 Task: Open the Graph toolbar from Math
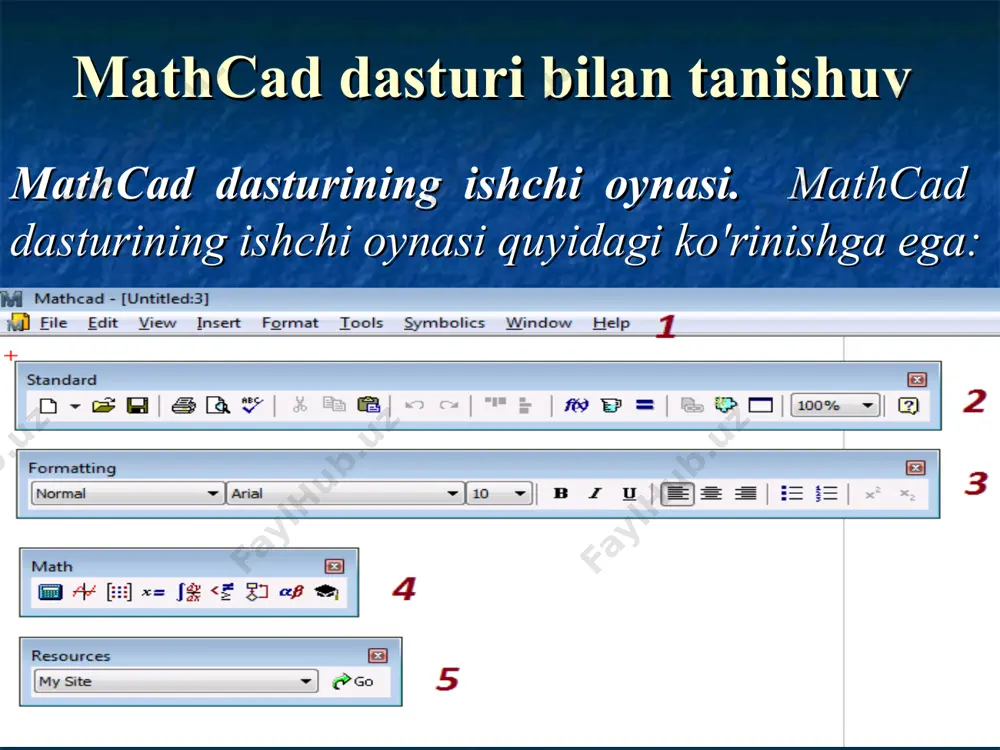(x=84, y=592)
